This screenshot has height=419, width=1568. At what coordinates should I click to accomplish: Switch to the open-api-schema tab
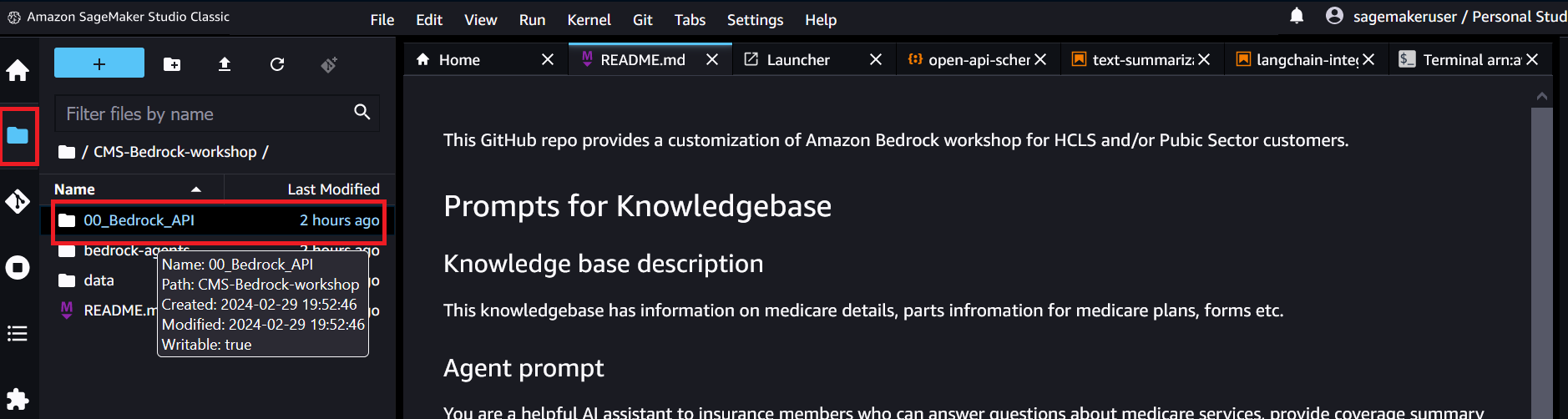[979, 59]
